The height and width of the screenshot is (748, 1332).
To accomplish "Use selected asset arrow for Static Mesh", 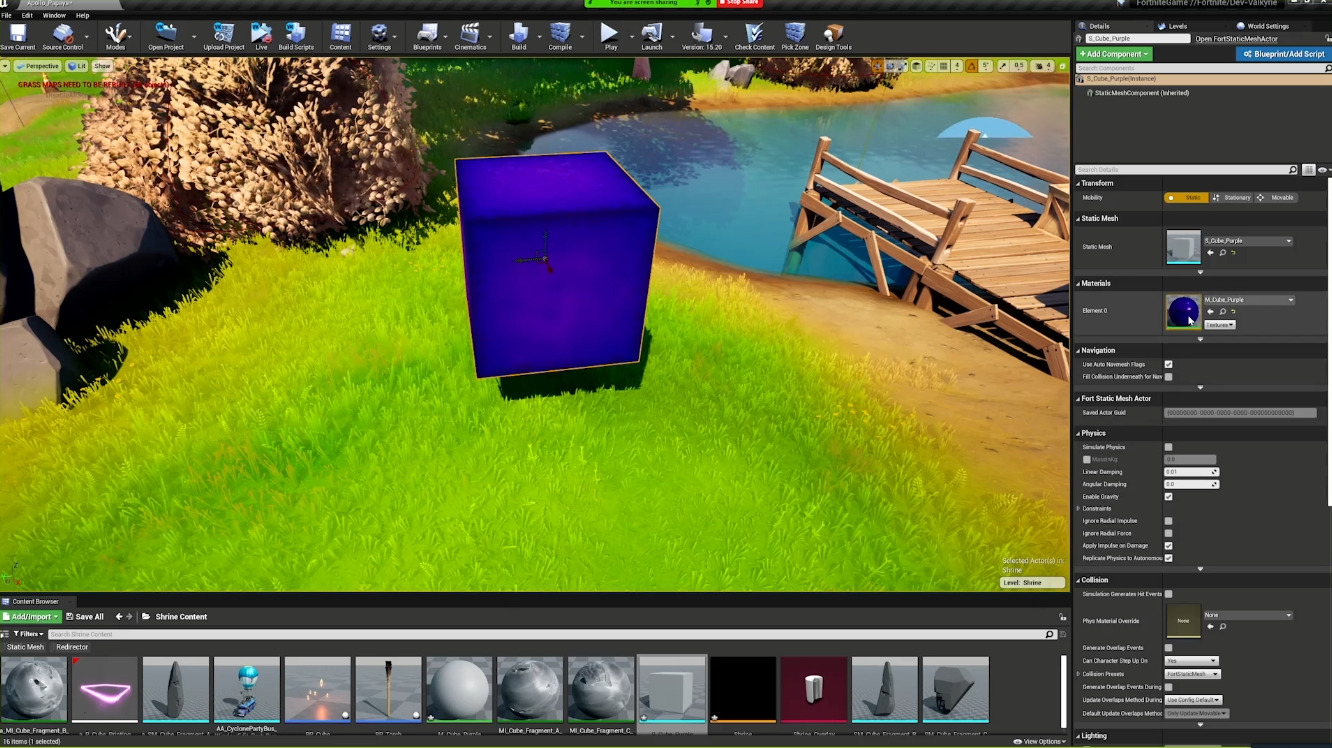I will tap(1210, 253).
